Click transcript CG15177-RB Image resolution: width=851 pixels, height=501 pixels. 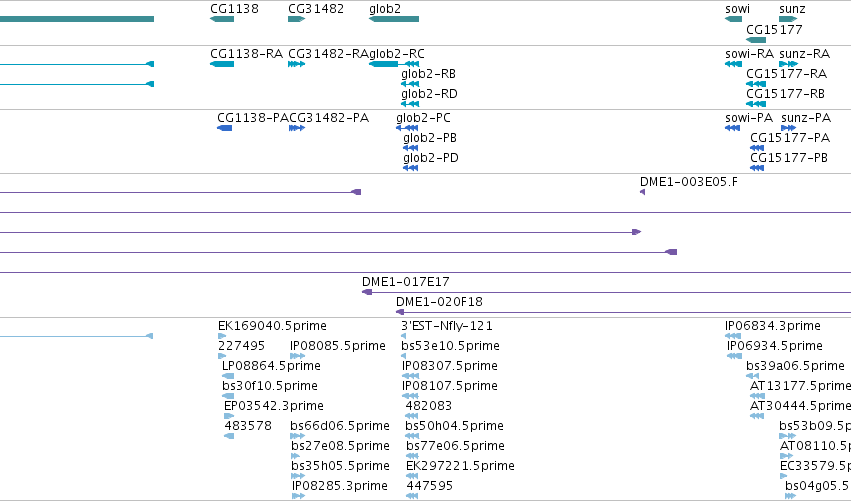click(x=756, y=104)
